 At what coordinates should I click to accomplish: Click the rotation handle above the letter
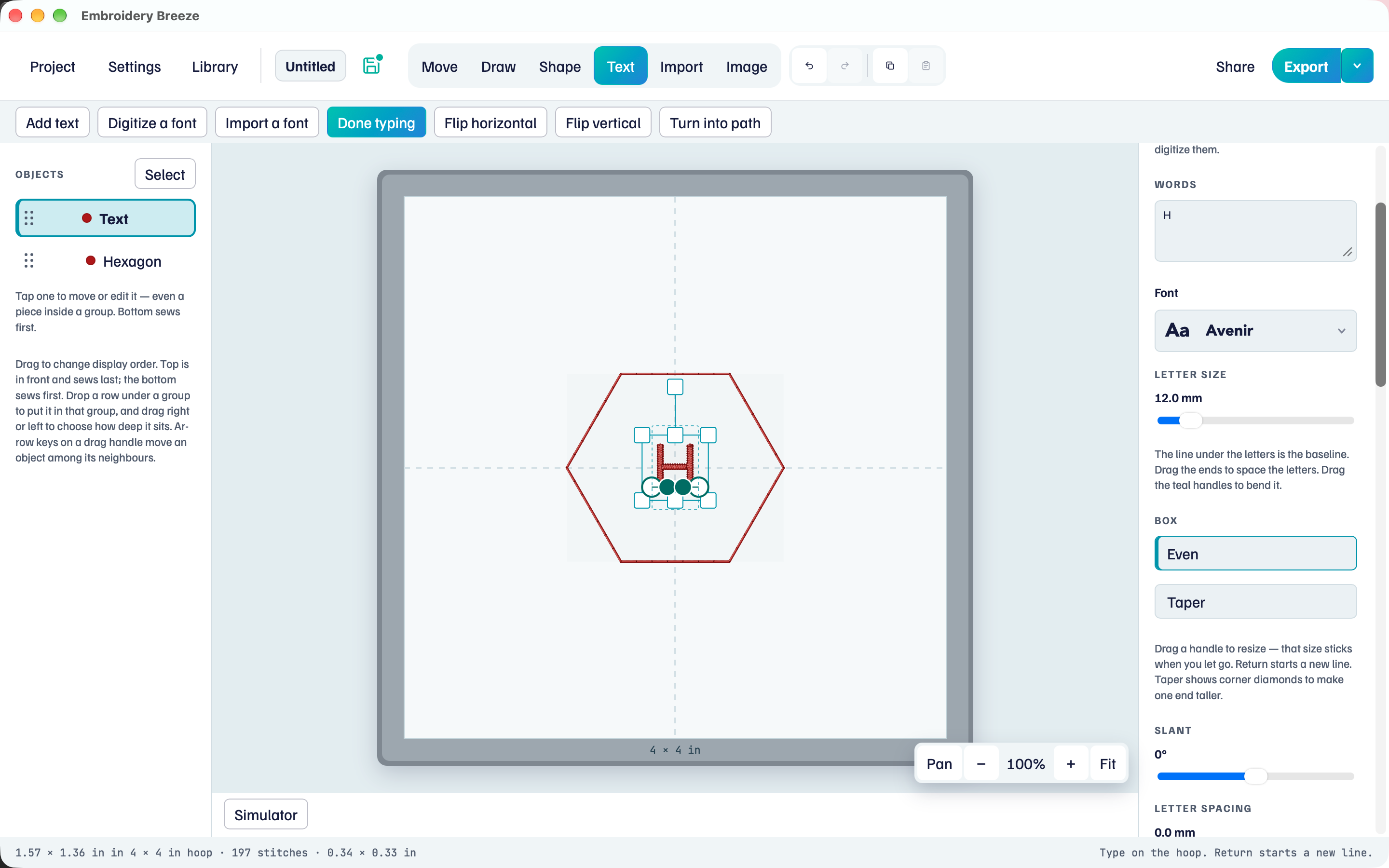click(675, 387)
